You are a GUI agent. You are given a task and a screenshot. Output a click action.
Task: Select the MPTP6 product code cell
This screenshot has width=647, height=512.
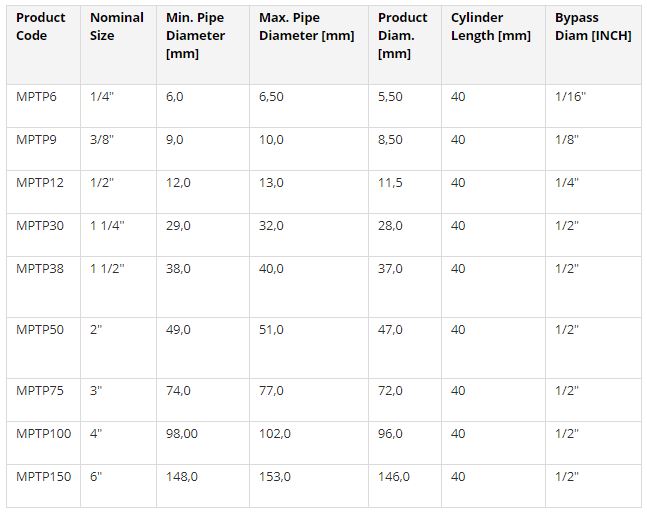click(36, 97)
